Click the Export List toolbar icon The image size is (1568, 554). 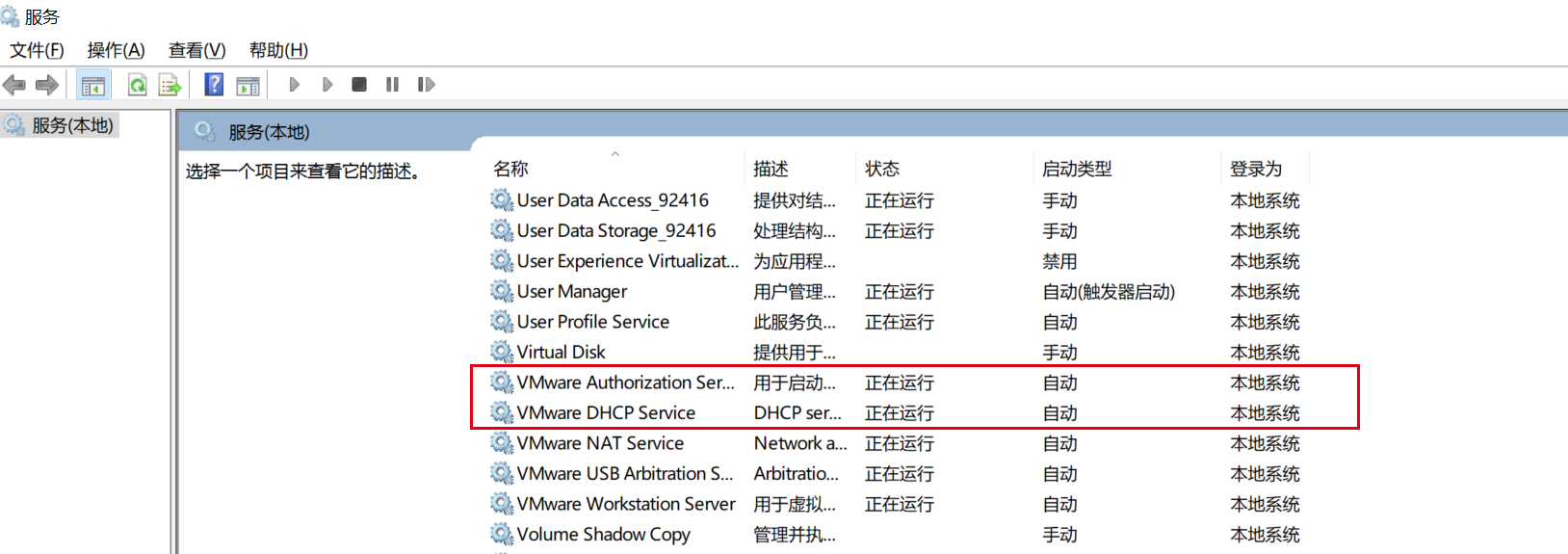click(170, 85)
